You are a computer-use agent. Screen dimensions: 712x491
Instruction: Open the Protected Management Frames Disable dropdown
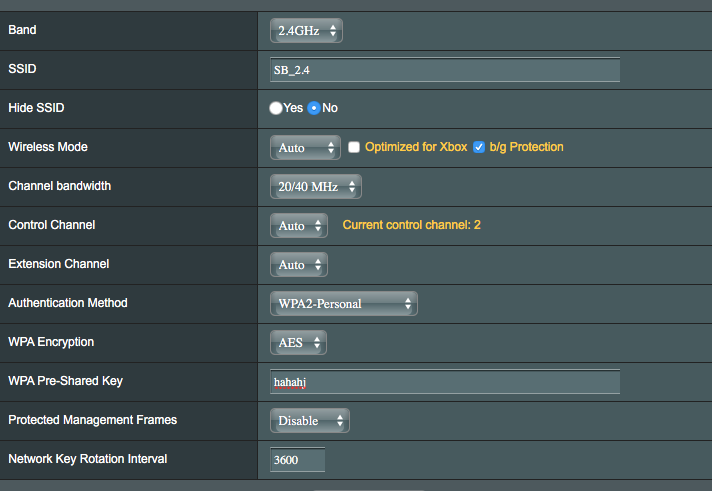[310, 421]
